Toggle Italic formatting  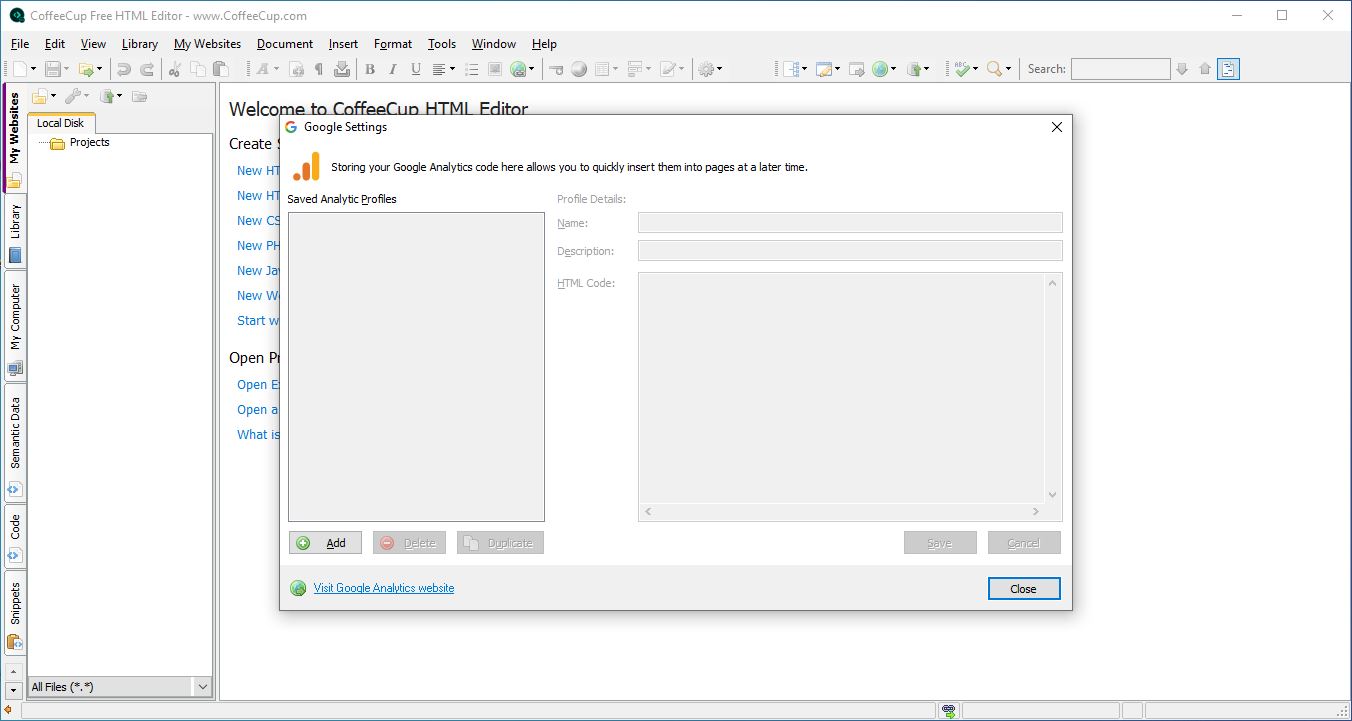(x=392, y=69)
